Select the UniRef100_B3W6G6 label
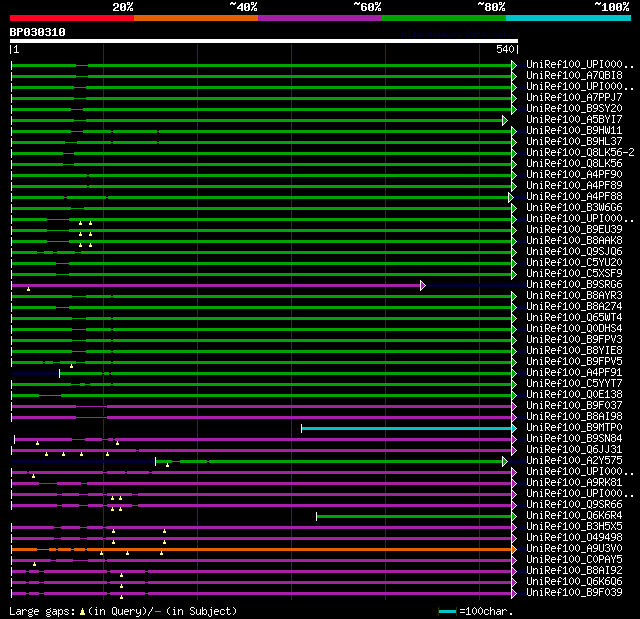Image resolution: width=640 pixels, height=619 pixels. [574, 208]
